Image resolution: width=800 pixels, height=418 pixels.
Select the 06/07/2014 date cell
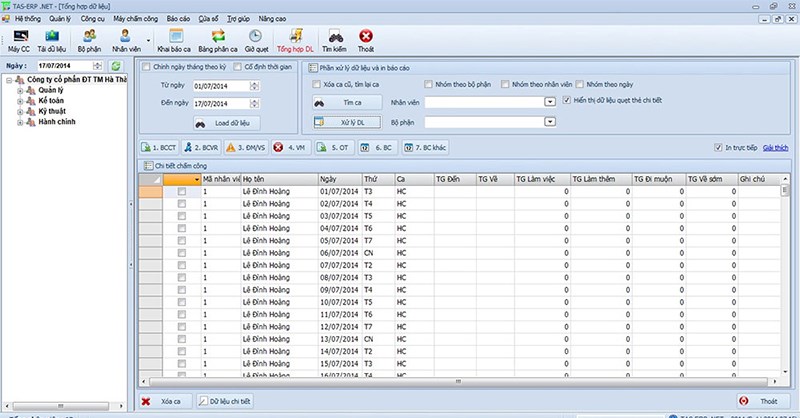click(x=339, y=253)
